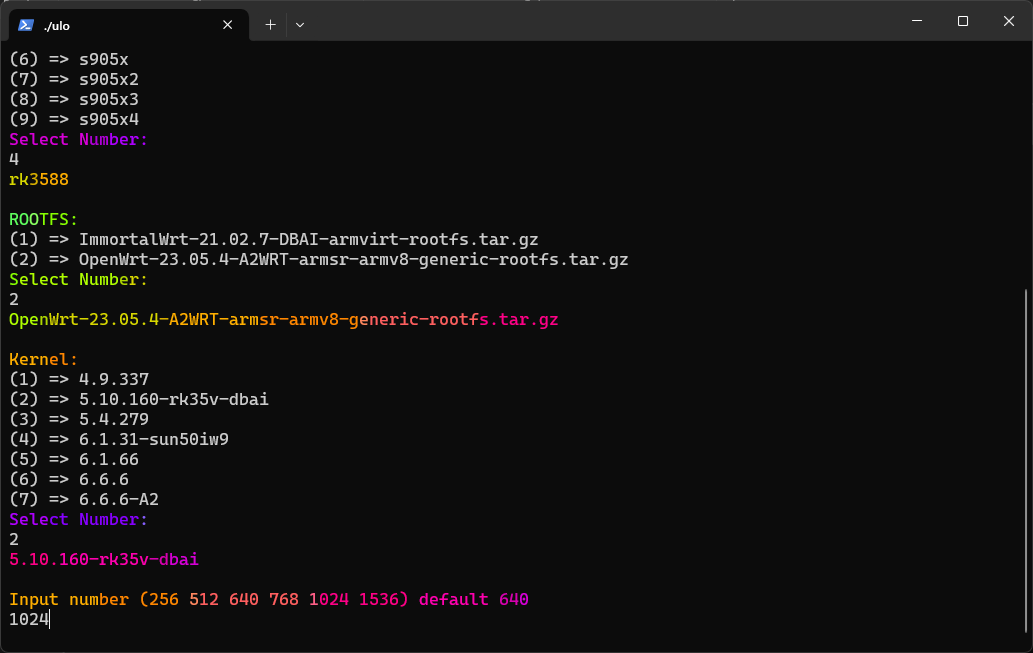Click the kernel option '(6) => 6.6.6'
Viewport: 1033px width, 653px height.
pyautogui.click(x=69, y=479)
